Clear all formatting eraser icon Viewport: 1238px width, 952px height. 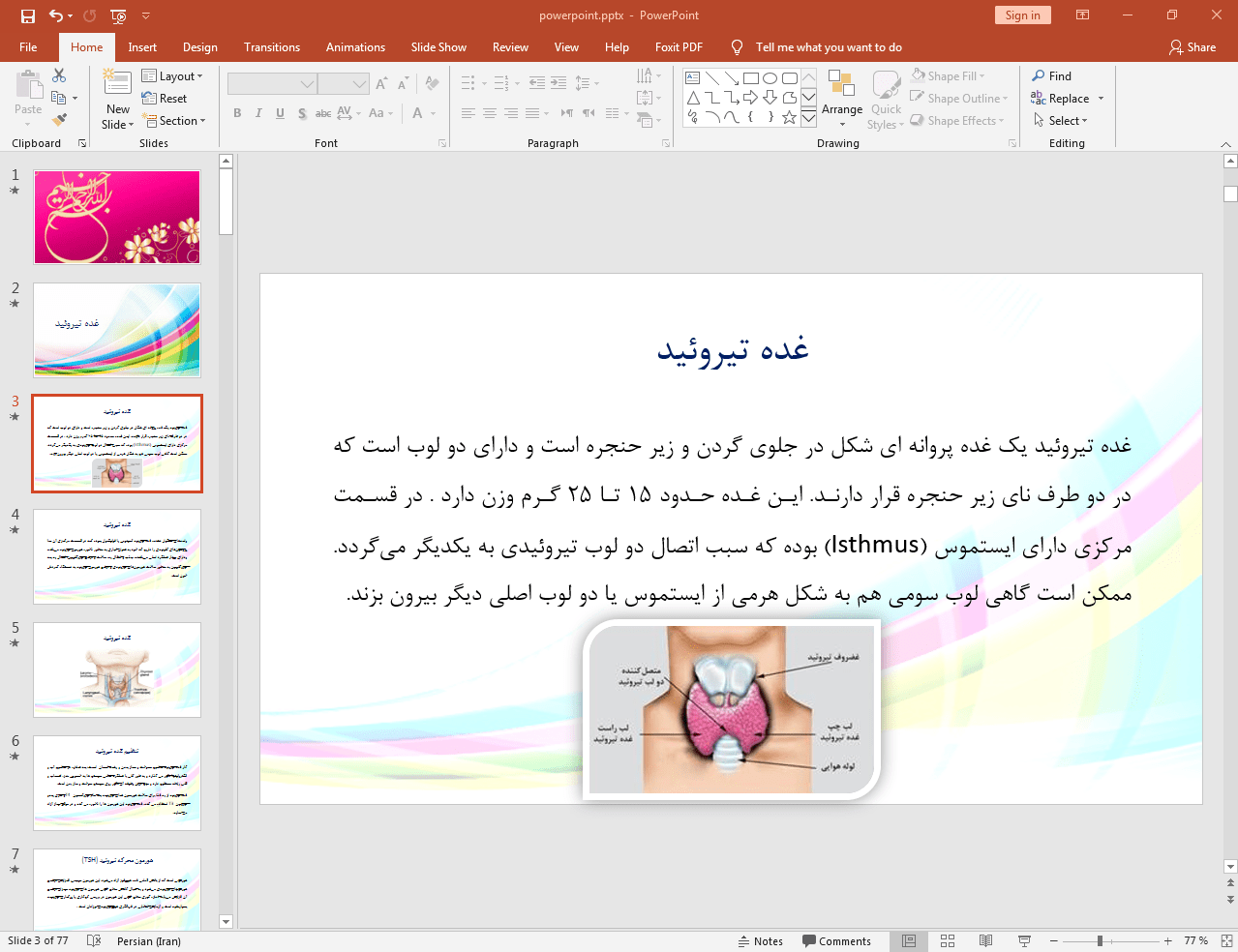click(433, 84)
